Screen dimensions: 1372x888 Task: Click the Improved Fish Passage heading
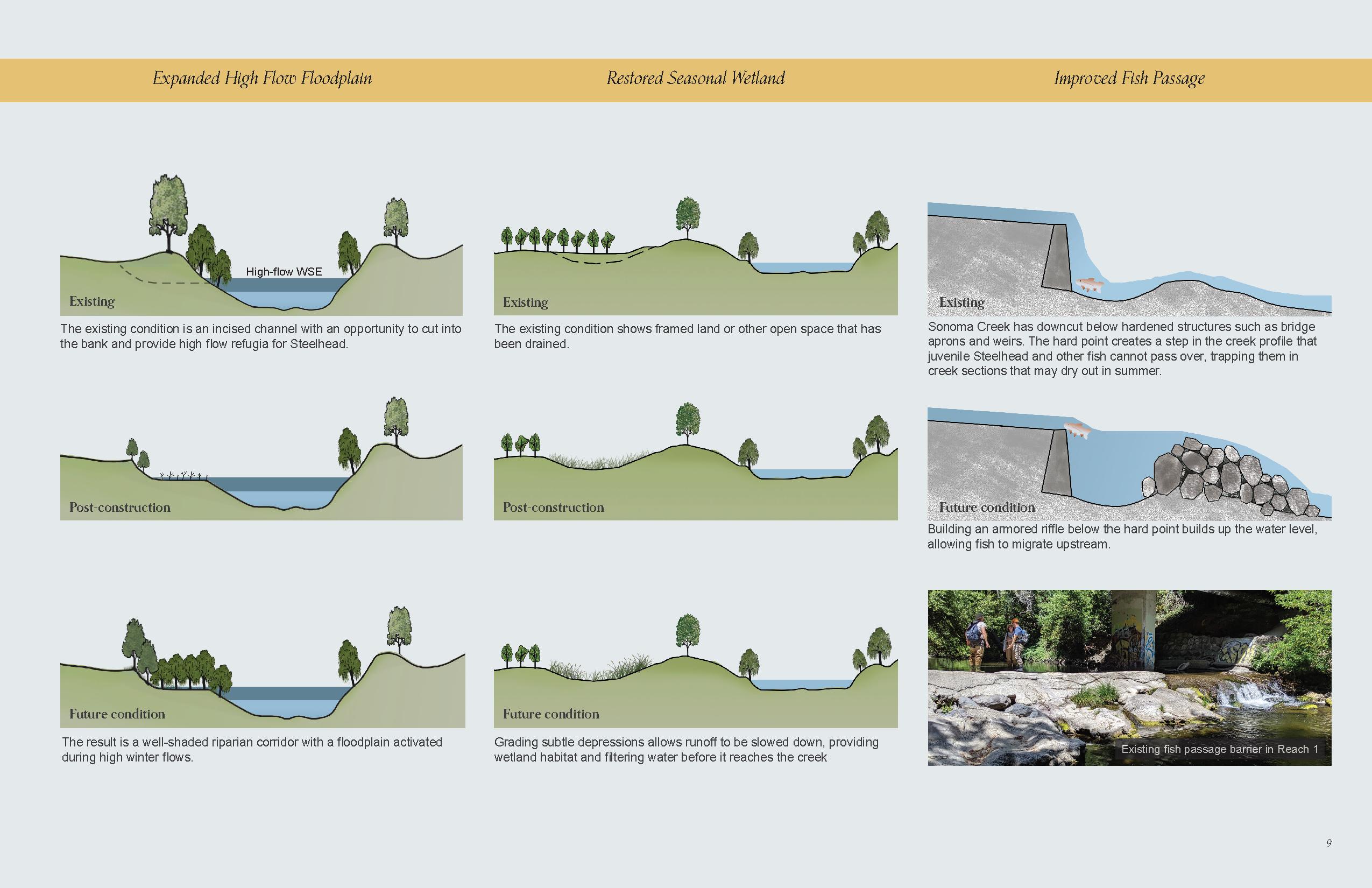coord(1129,79)
